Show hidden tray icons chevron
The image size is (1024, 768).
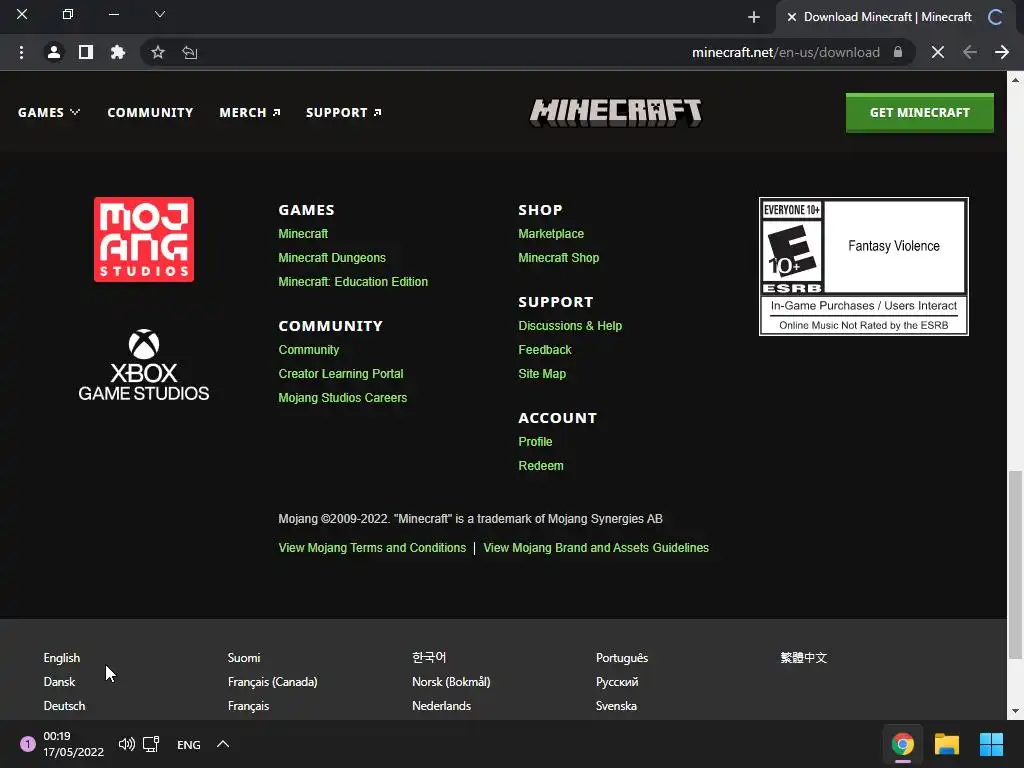coord(223,744)
